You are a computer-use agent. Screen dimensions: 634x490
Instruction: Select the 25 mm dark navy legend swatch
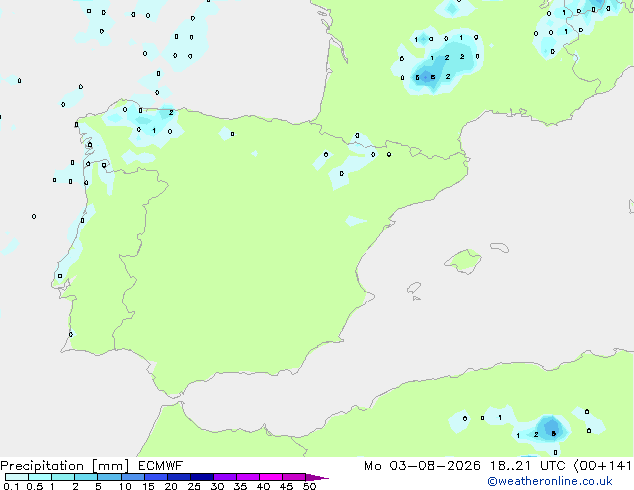(x=202, y=477)
